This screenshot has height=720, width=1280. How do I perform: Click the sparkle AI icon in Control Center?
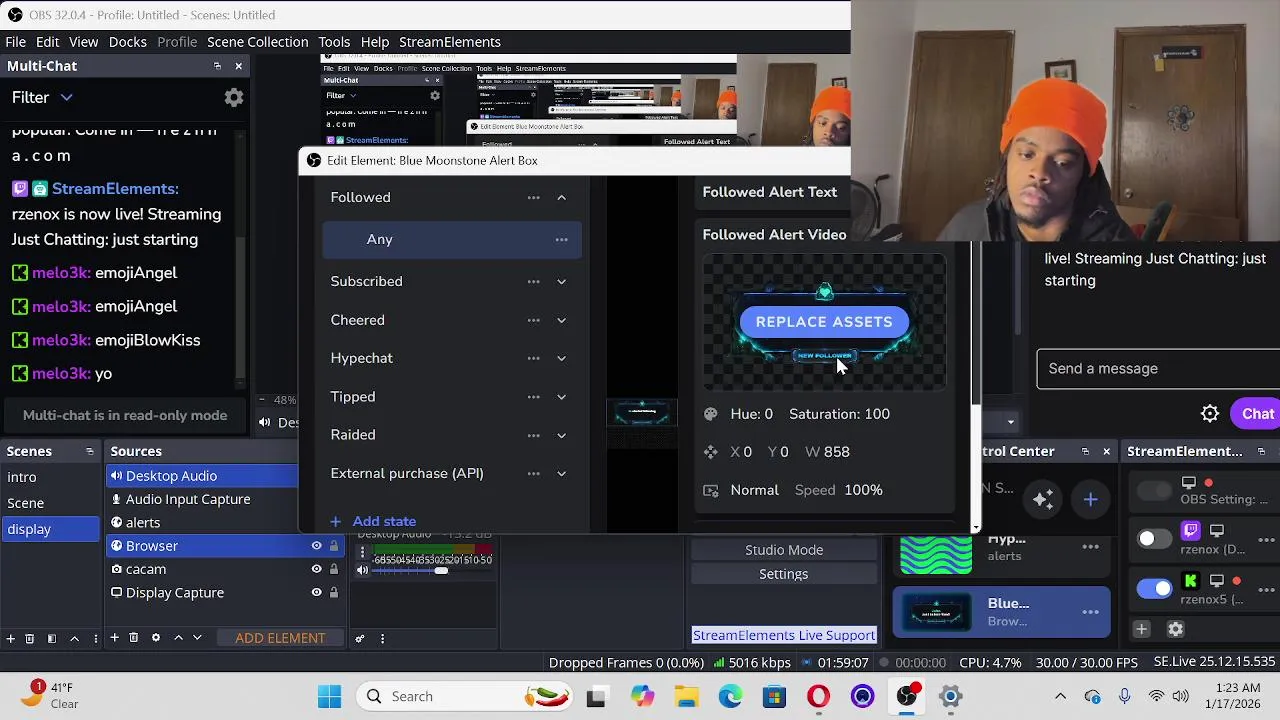(x=1043, y=499)
